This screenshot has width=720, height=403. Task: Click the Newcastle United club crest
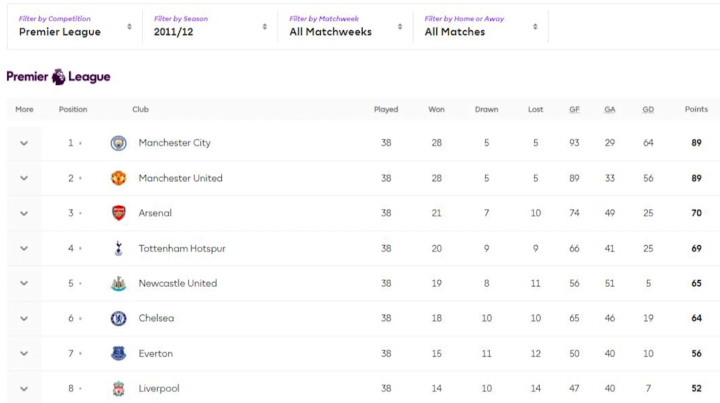tap(118, 283)
